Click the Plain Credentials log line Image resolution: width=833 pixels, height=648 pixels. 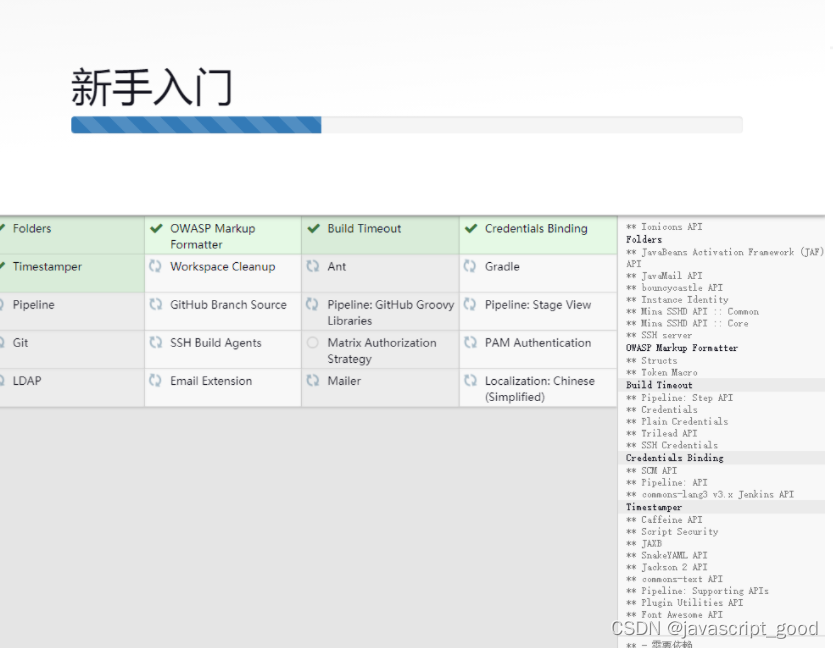point(677,421)
